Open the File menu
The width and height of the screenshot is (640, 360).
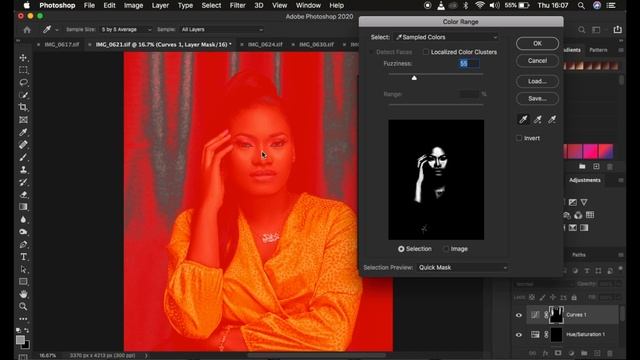pos(89,5)
